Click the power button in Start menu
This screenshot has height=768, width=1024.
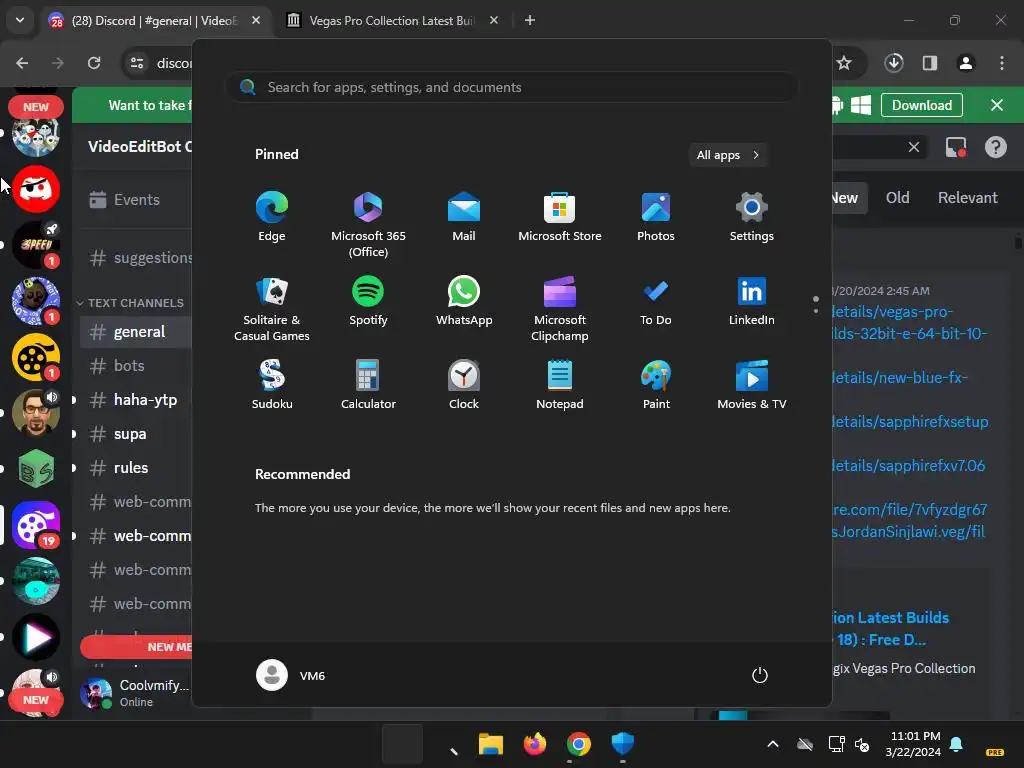coord(760,675)
